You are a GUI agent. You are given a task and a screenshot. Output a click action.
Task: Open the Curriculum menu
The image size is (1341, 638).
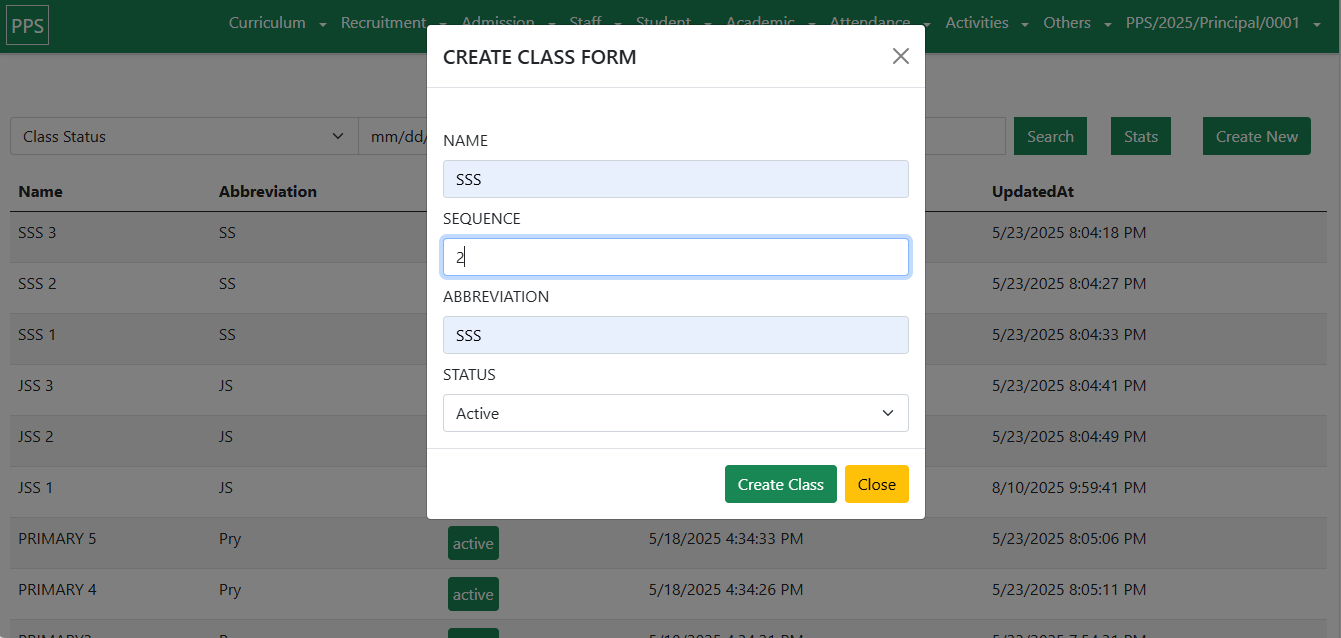(277, 23)
